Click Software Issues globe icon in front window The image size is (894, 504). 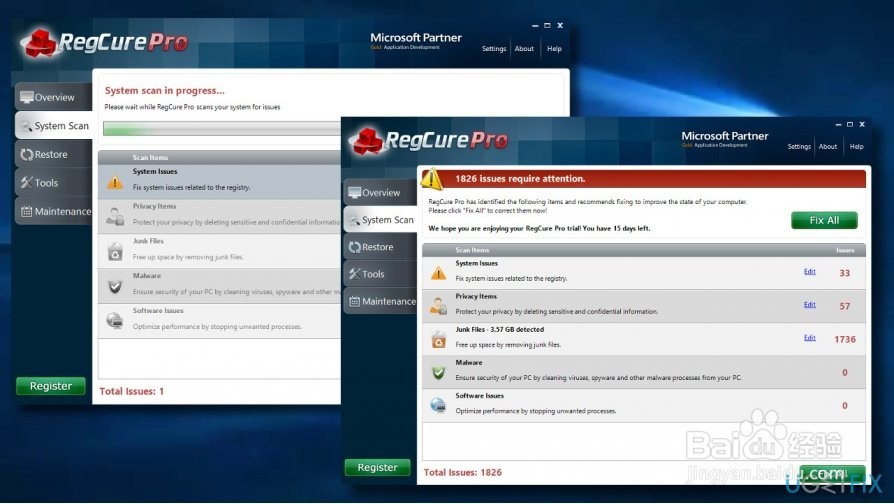click(438, 405)
